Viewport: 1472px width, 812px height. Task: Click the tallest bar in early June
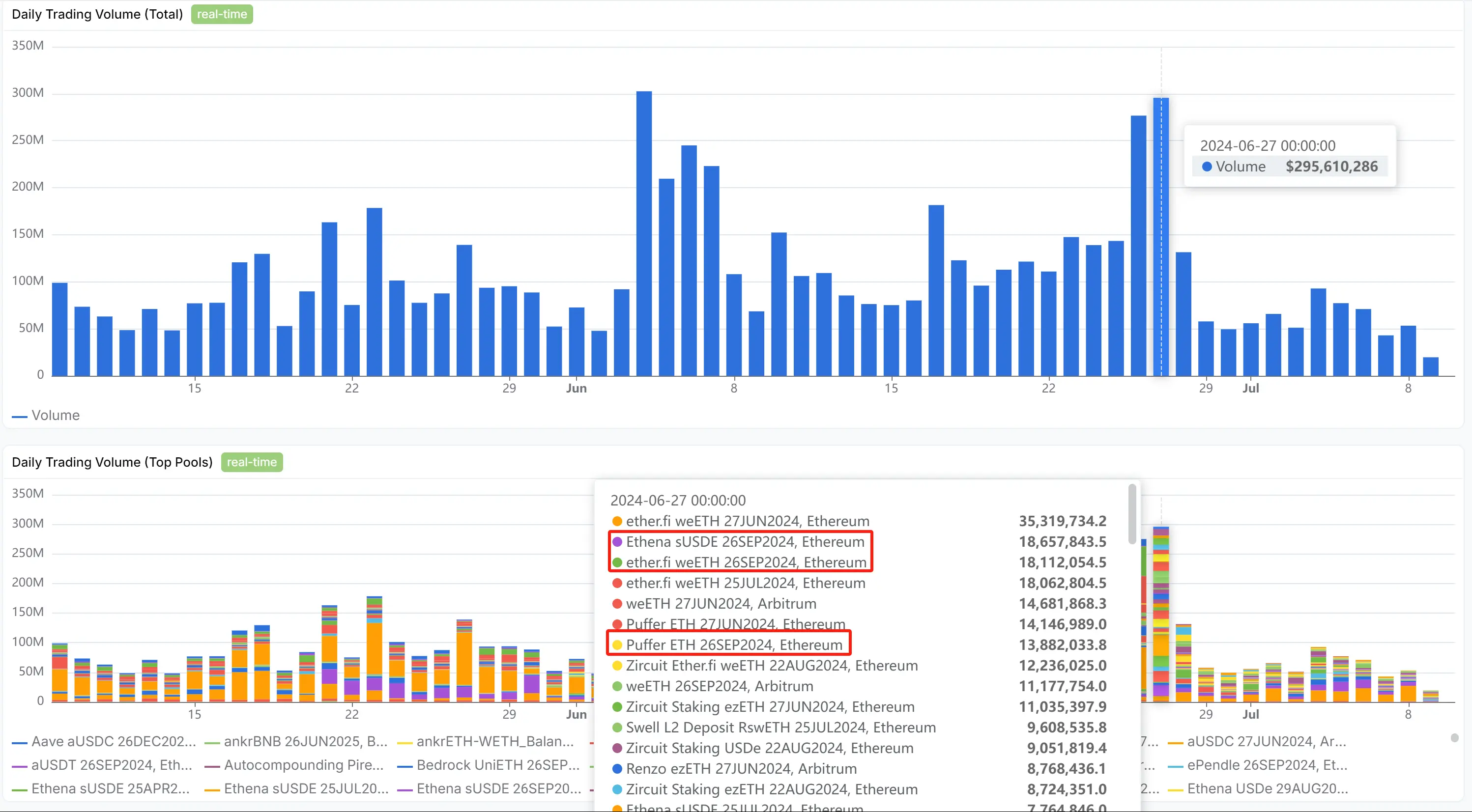[644, 234]
